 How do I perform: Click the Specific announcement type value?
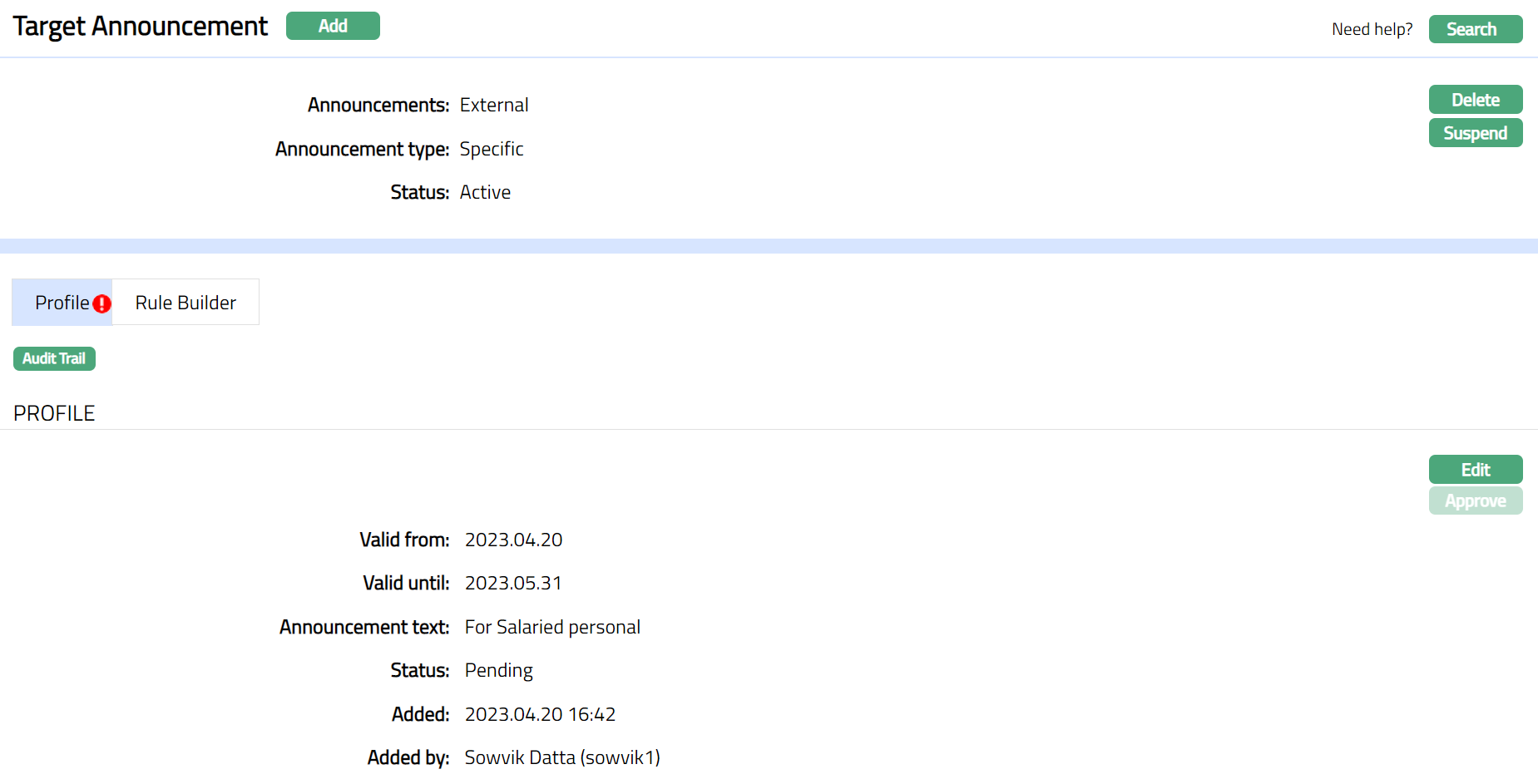point(492,149)
